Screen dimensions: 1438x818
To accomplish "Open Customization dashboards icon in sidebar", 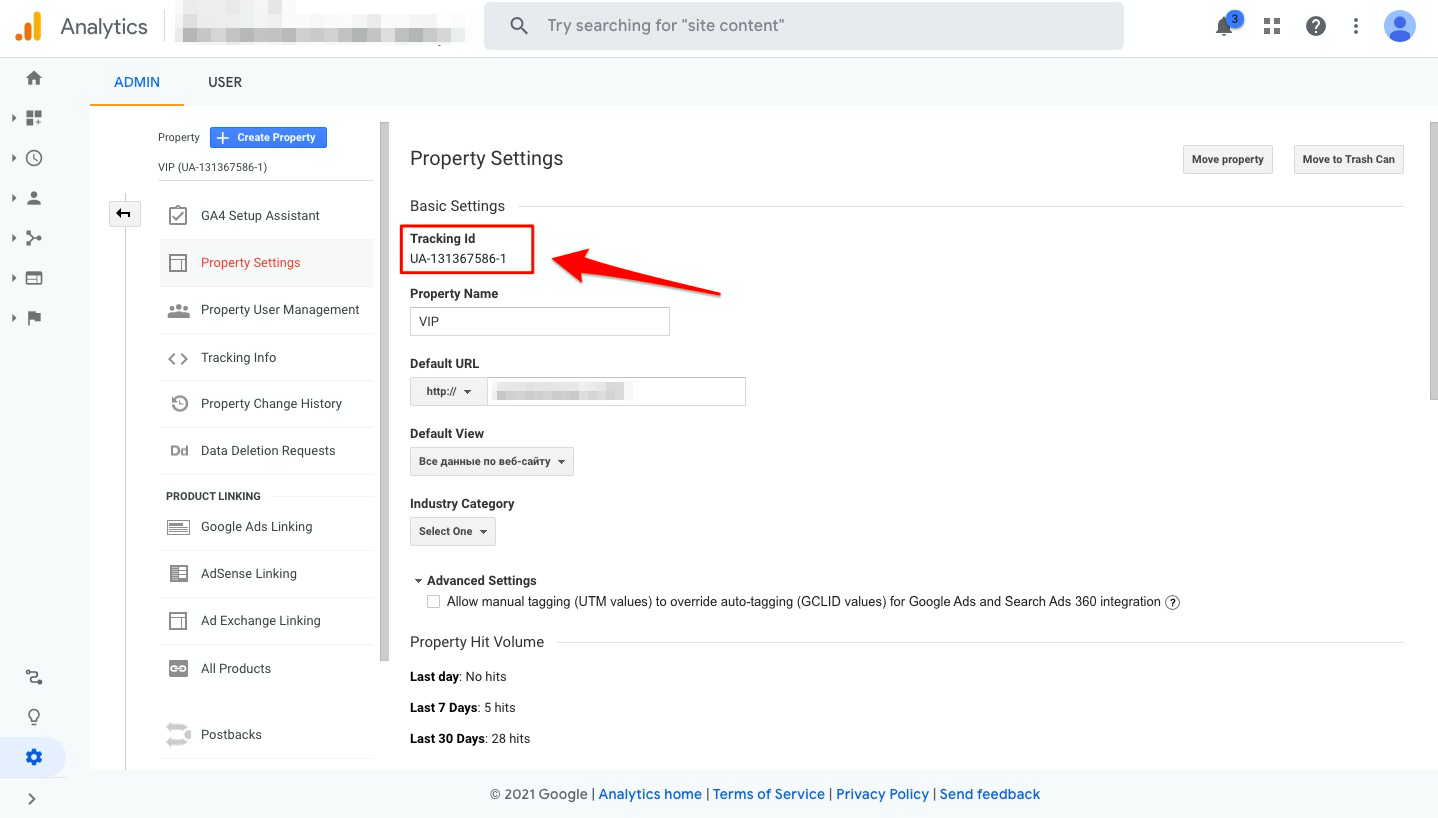I will [34, 118].
